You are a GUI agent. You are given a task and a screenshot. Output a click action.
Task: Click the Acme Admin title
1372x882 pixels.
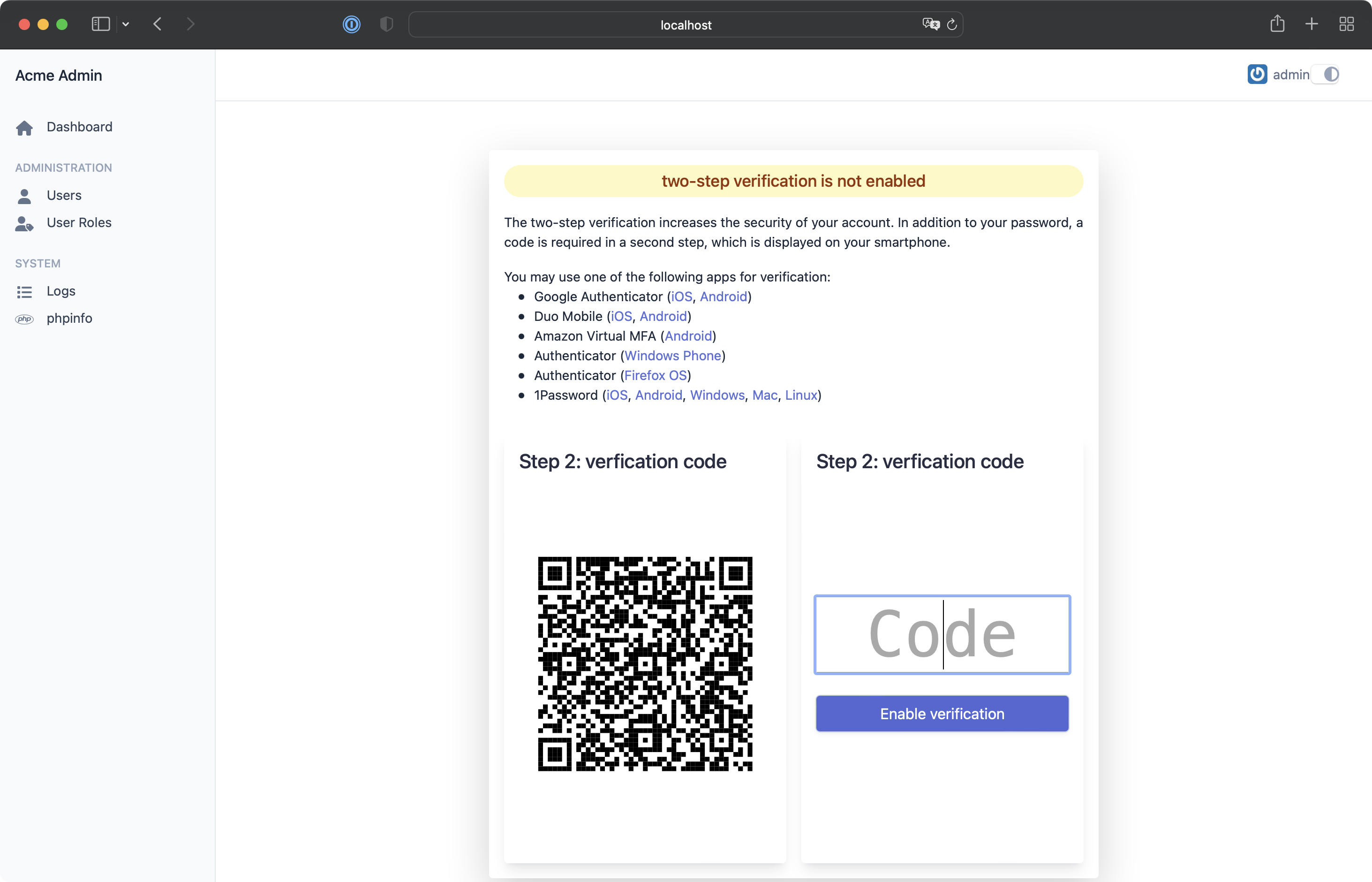click(x=59, y=75)
